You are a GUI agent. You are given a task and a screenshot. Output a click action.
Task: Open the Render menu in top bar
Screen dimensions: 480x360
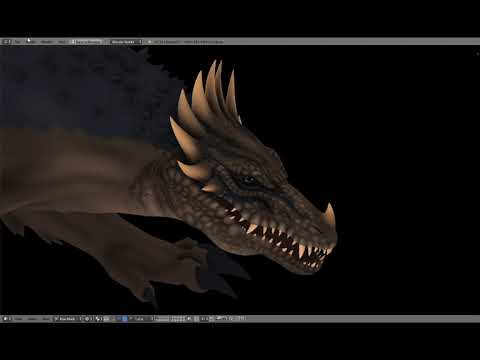(31, 42)
